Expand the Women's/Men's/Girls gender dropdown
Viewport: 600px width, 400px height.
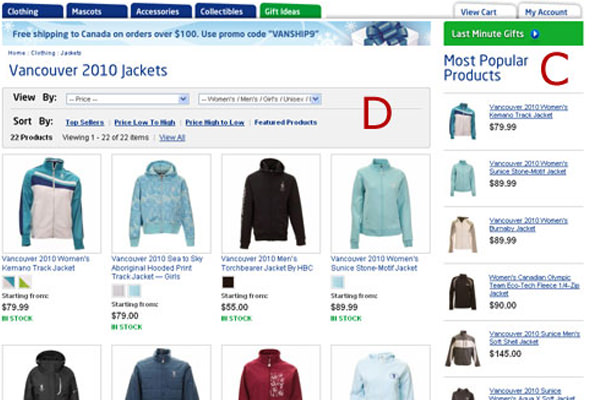[259, 99]
